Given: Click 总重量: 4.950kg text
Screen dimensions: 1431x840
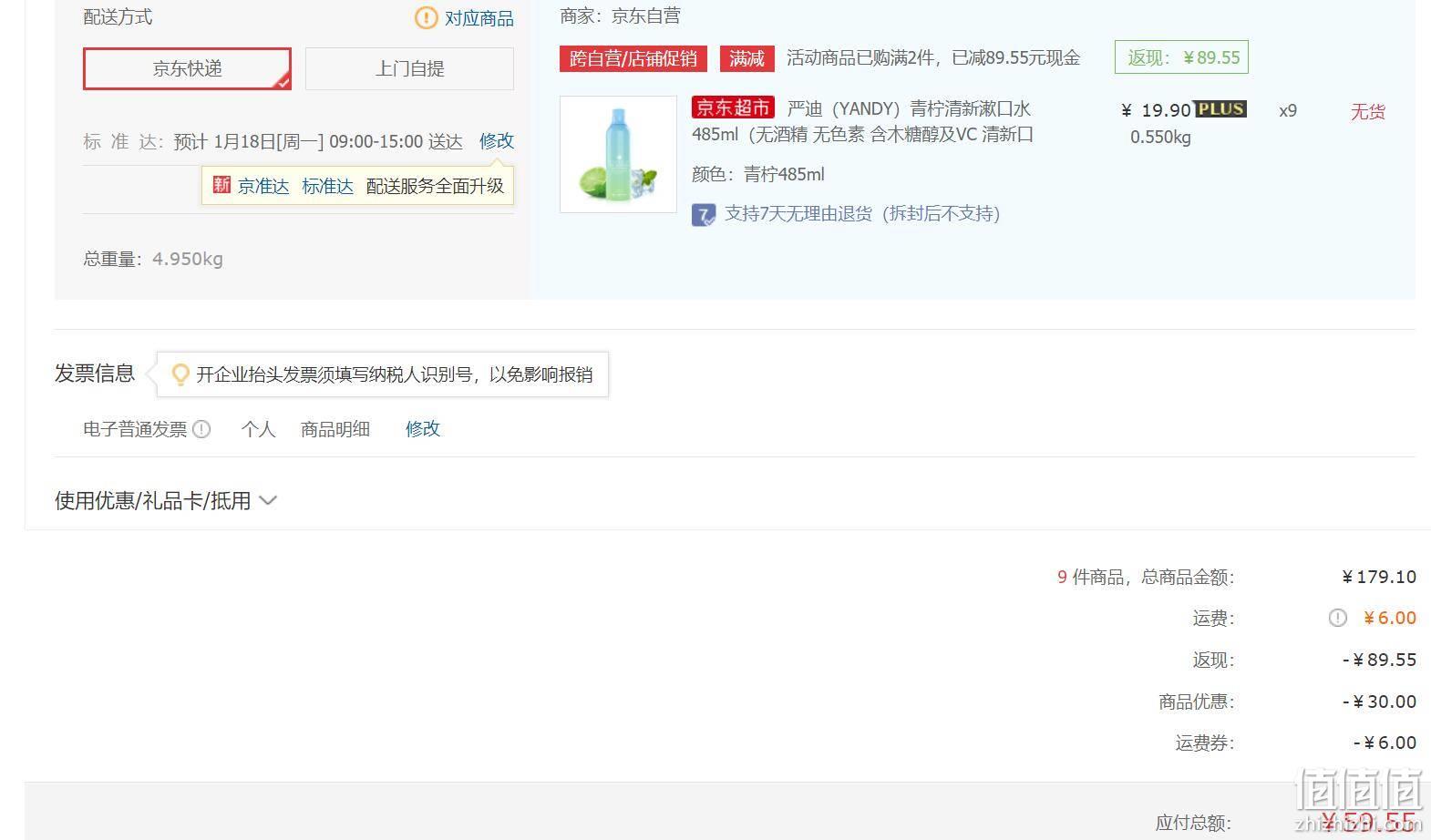Looking at the screenshot, I should pyautogui.click(x=153, y=259).
